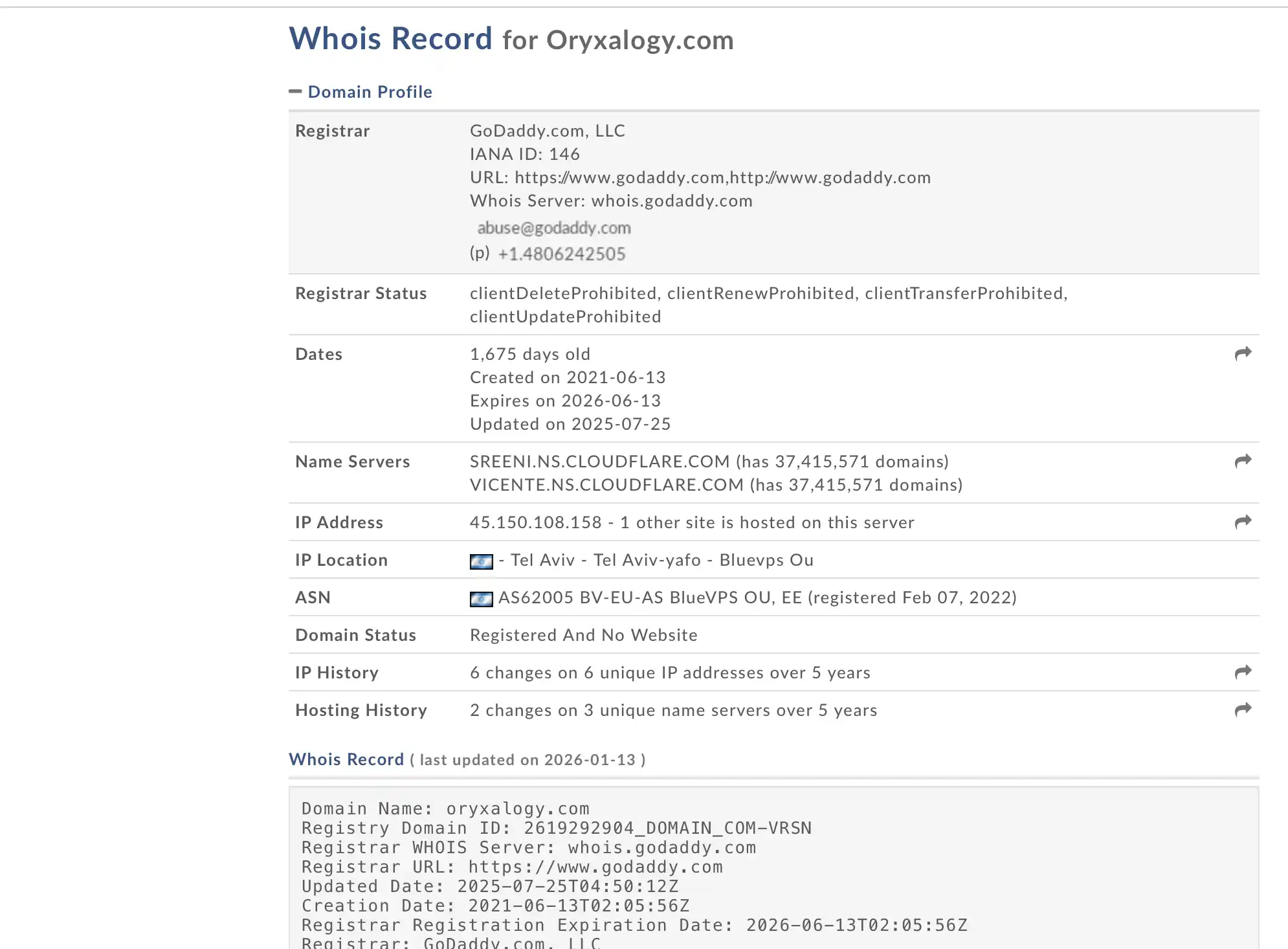Click the share arrow in Hosting History row

point(1243,709)
